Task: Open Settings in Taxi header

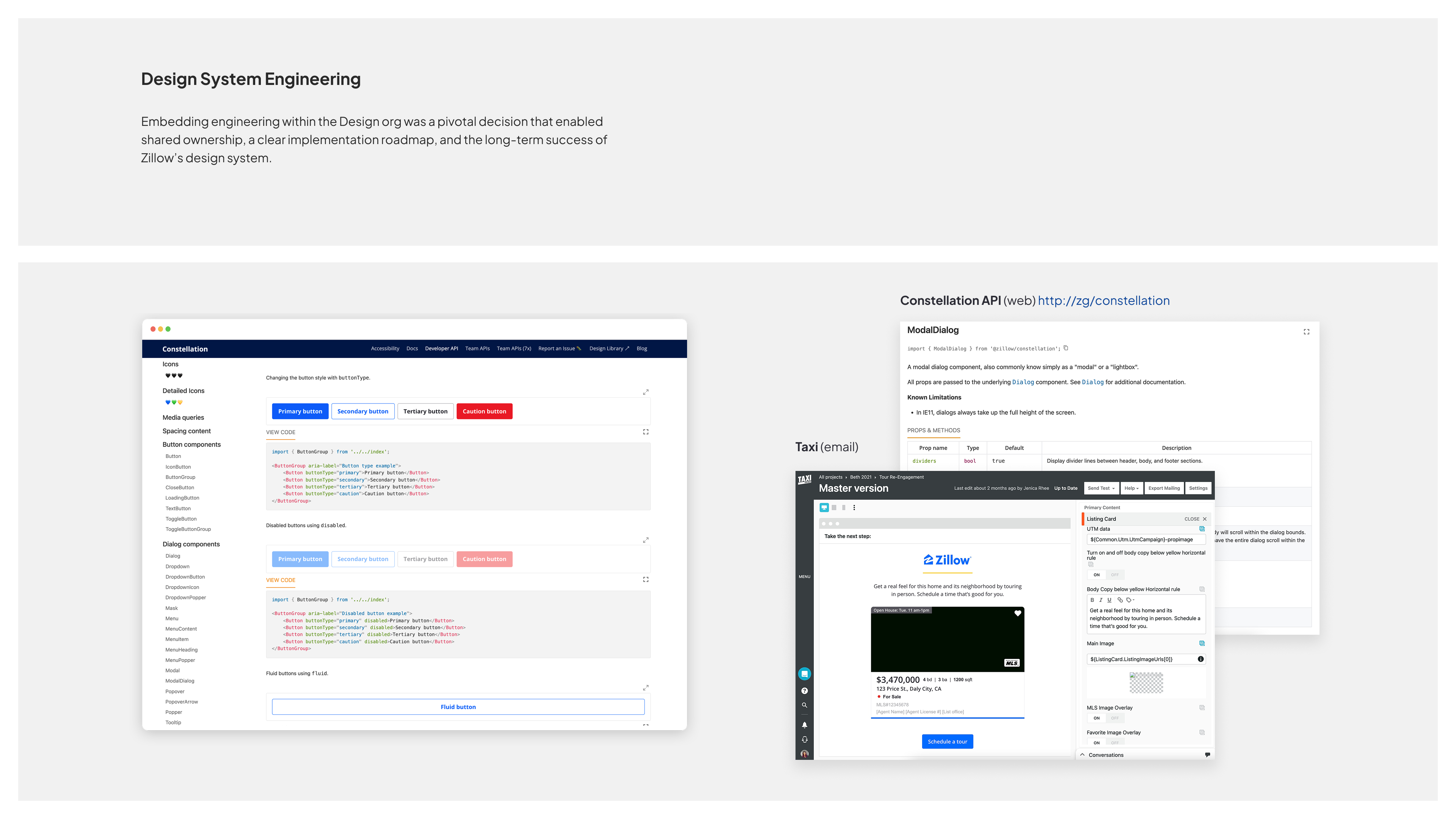Action: tap(1198, 488)
